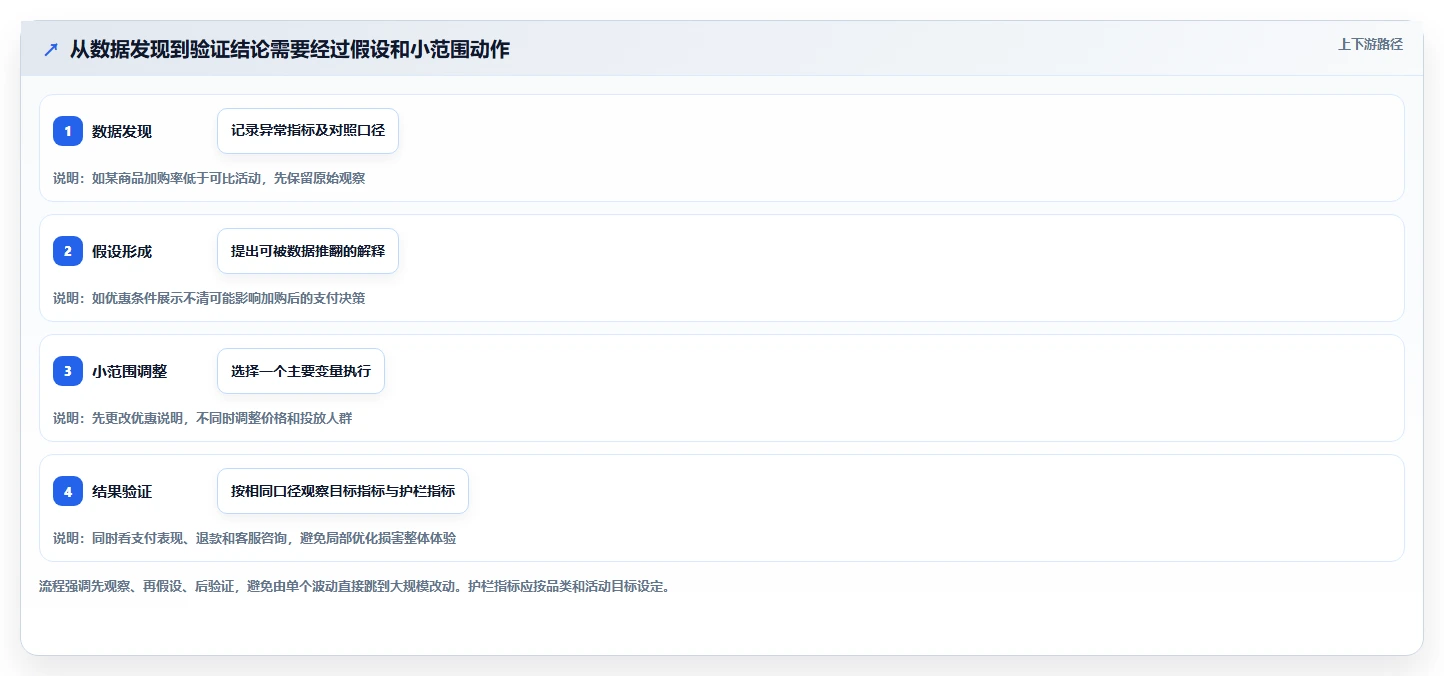Click the step 1 number badge
This screenshot has width=1444, height=676.
click(68, 131)
